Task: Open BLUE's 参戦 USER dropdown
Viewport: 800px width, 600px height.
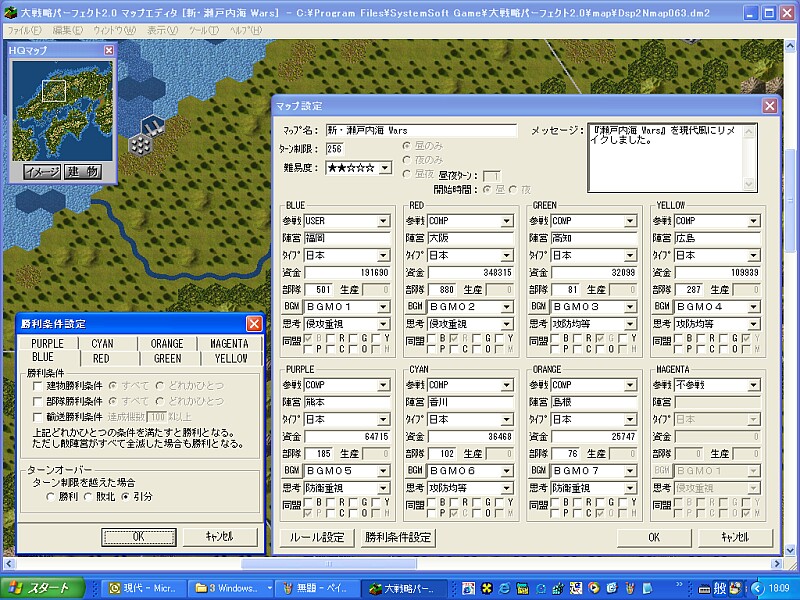Action: [383, 221]
